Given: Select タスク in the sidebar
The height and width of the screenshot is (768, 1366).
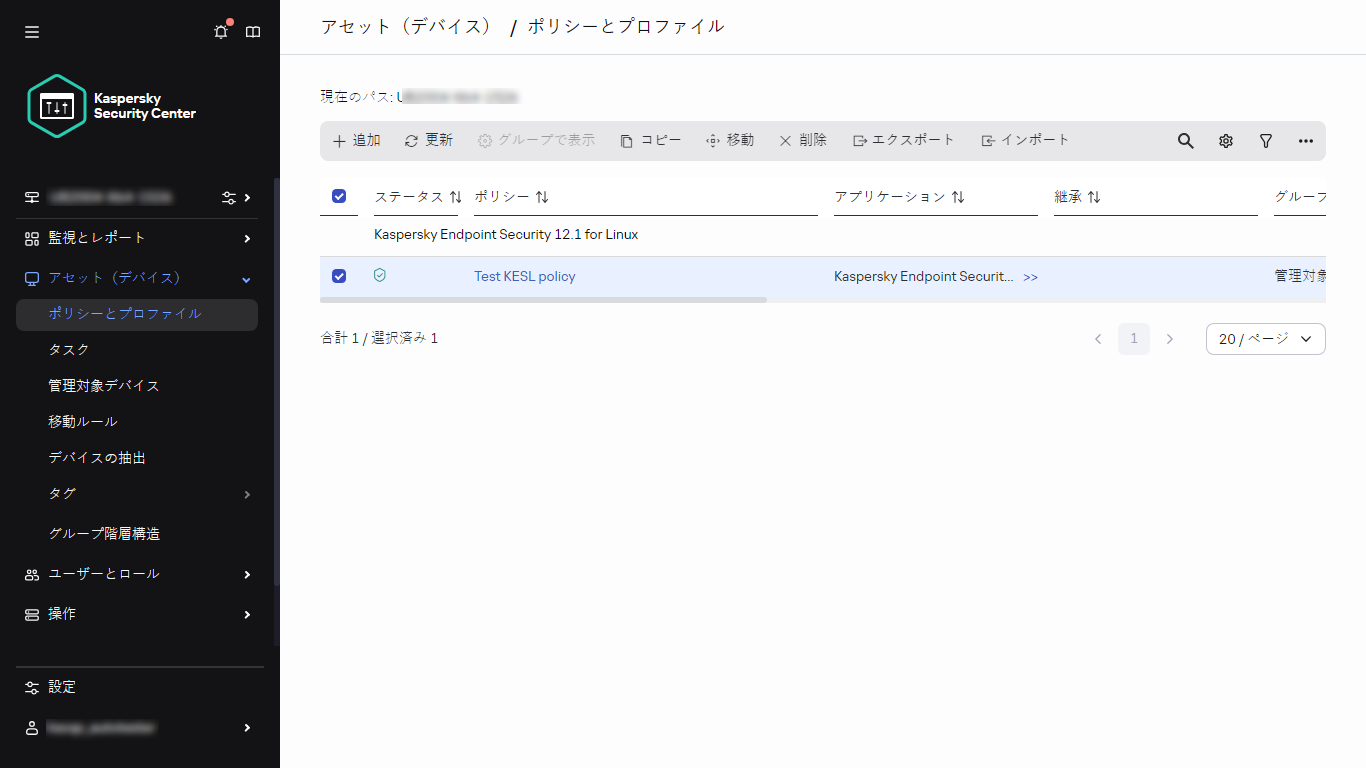Looking at the screenshot, I should coord(67,349).
